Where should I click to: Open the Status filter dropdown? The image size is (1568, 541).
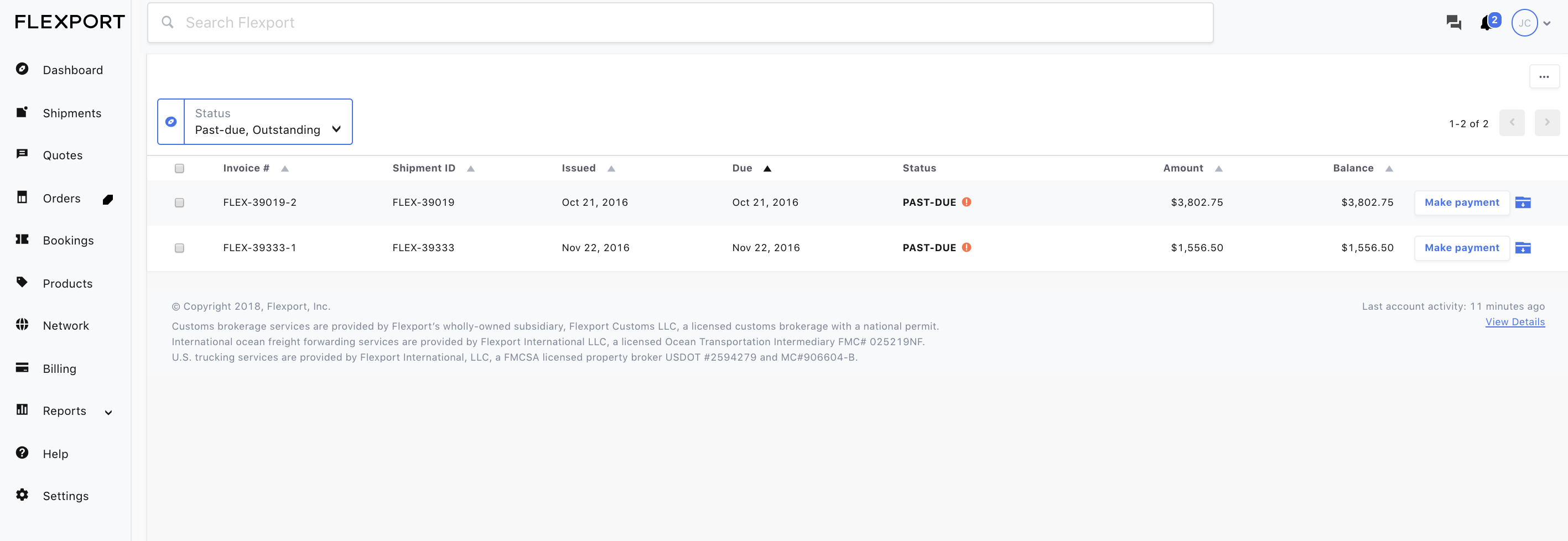coord(268,122)
